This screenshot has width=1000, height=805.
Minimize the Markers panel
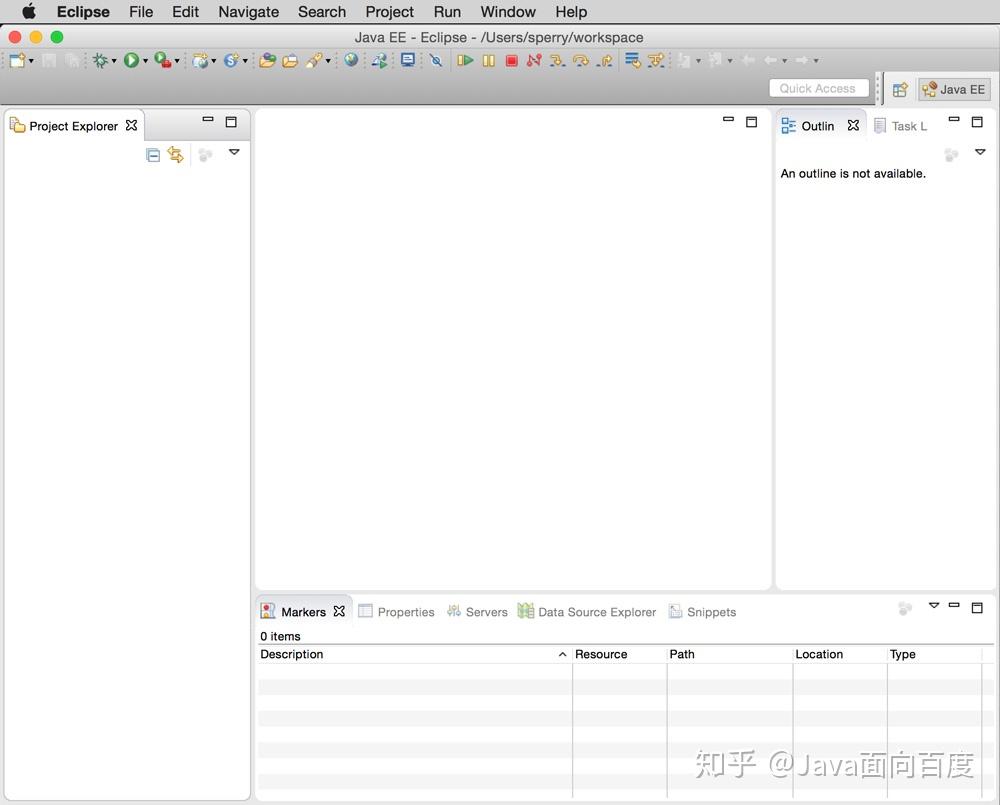pyautogui.click(x=954, y=605)
